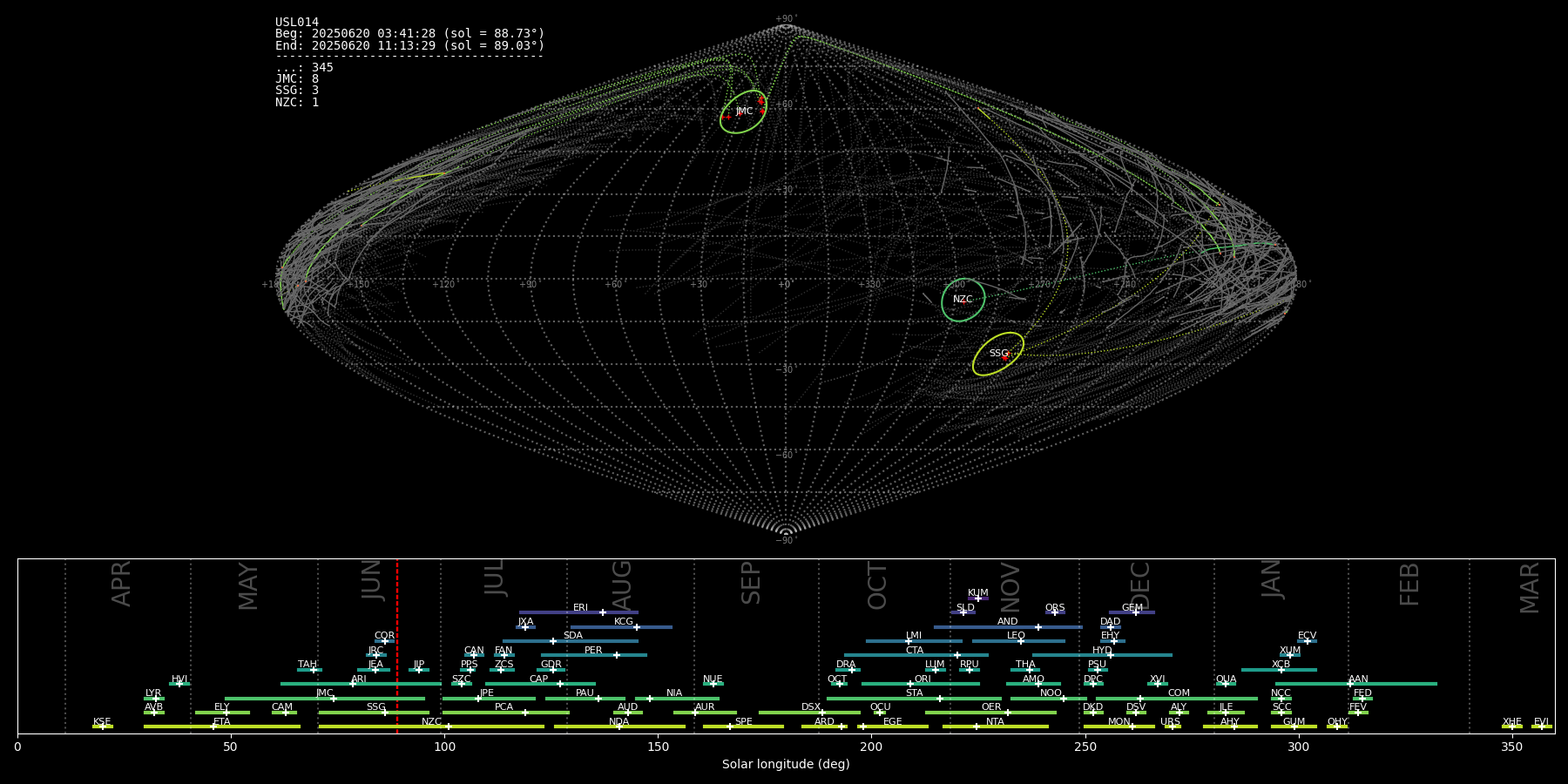Select the GEM shower label in timeline
Viewport: 1568px width, 784px height.
pyautogui.click(x=1132, y=608)
